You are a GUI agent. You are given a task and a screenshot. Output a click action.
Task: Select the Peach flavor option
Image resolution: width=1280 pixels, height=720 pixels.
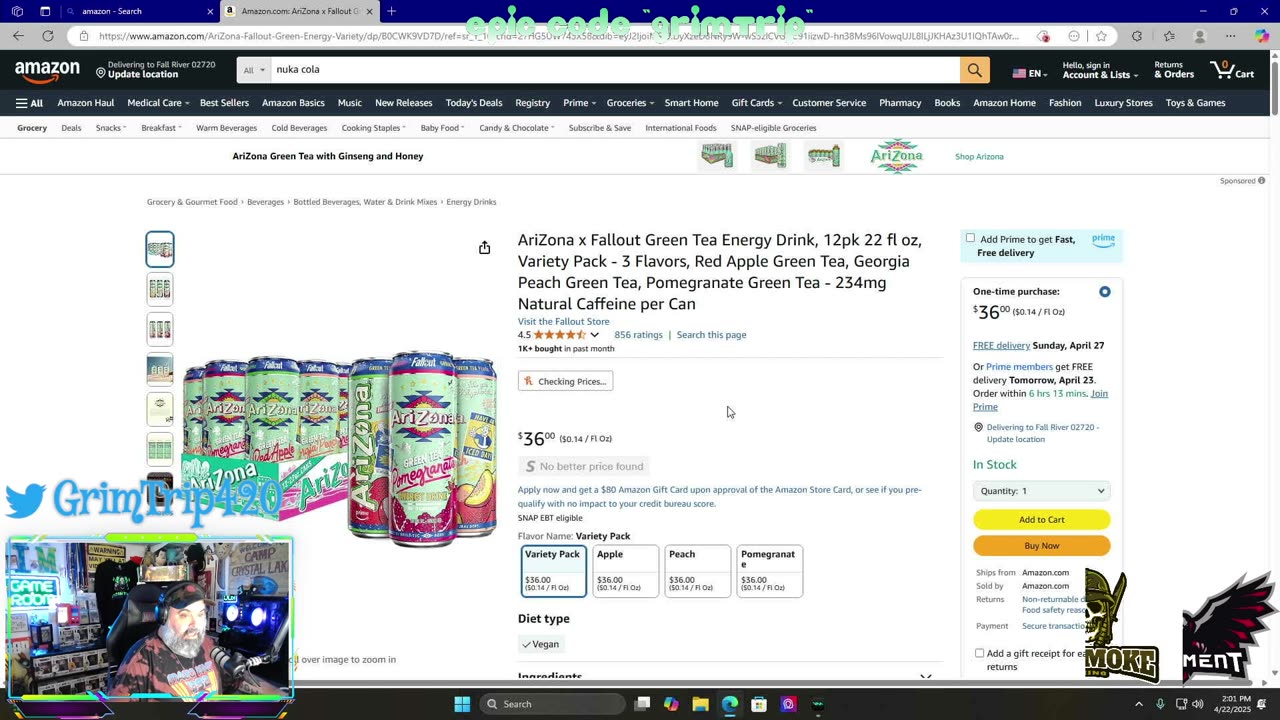coord(697,571)
